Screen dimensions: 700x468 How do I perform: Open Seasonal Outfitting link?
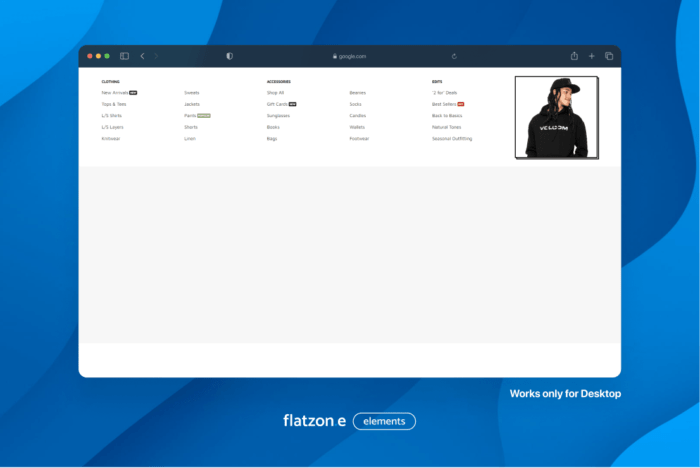452,138
